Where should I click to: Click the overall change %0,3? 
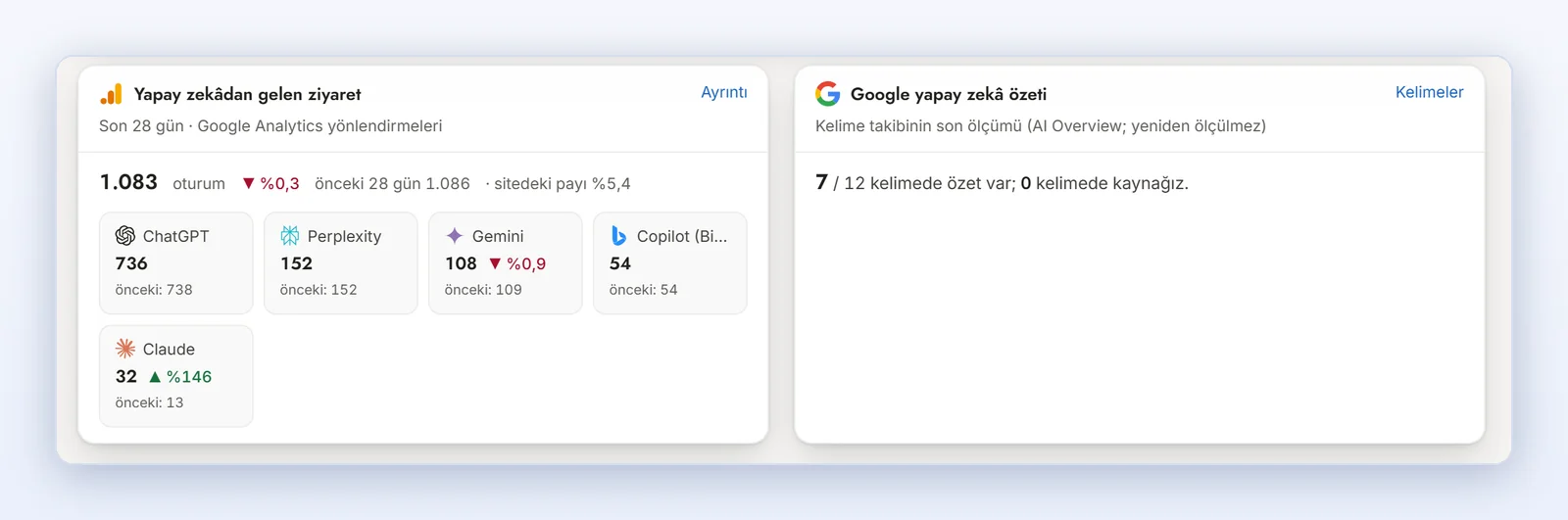[279, 183]
